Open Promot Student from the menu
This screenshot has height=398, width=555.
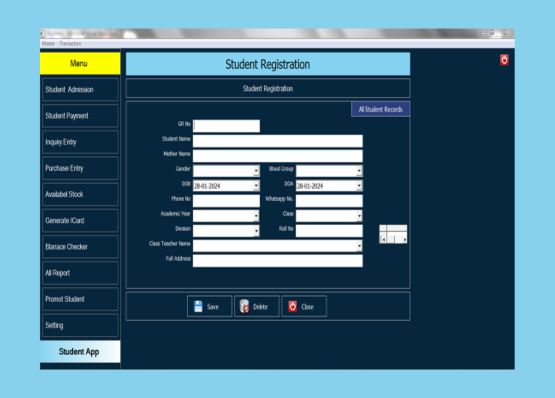coord(80,299)
